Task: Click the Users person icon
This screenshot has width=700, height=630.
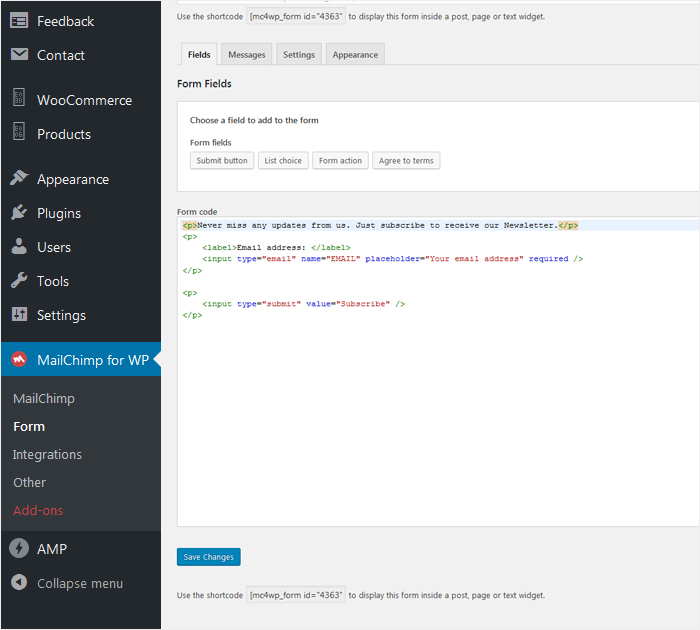Action: (x=19, y=246)
